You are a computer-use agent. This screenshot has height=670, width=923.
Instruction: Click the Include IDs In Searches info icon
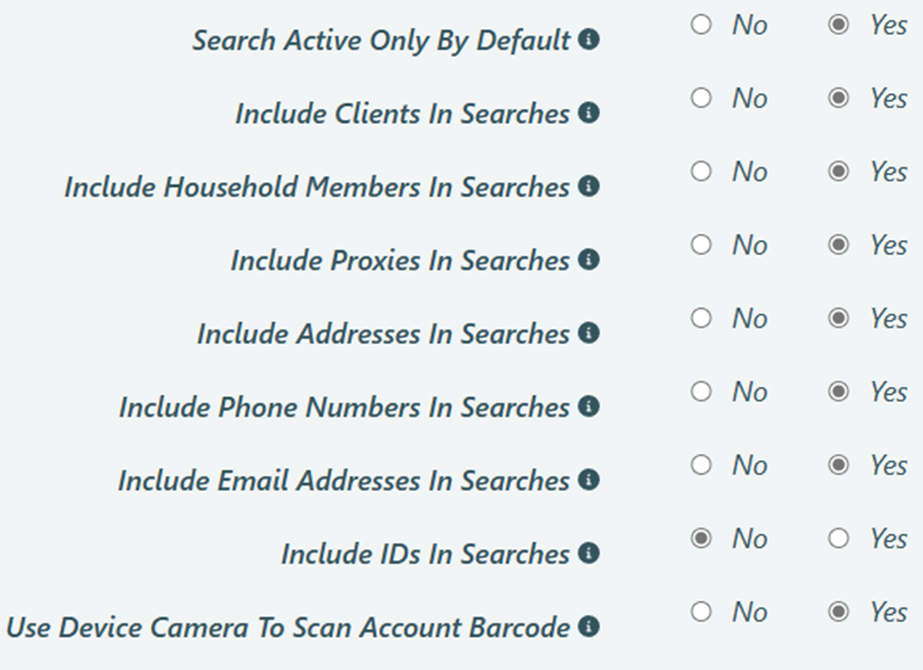point(589,553)
